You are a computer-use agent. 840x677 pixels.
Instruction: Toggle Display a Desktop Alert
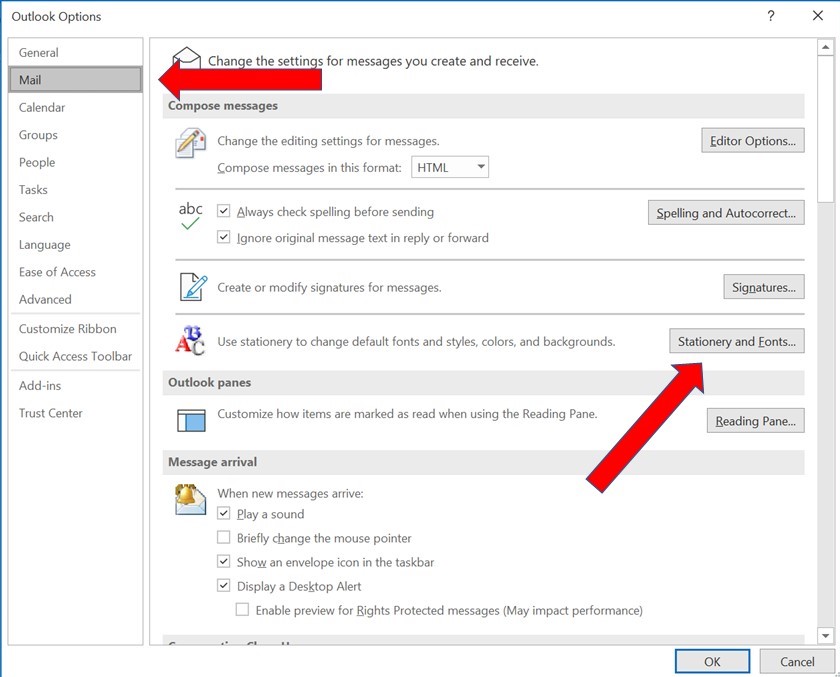pyautogui.click(x=223, y=585)
